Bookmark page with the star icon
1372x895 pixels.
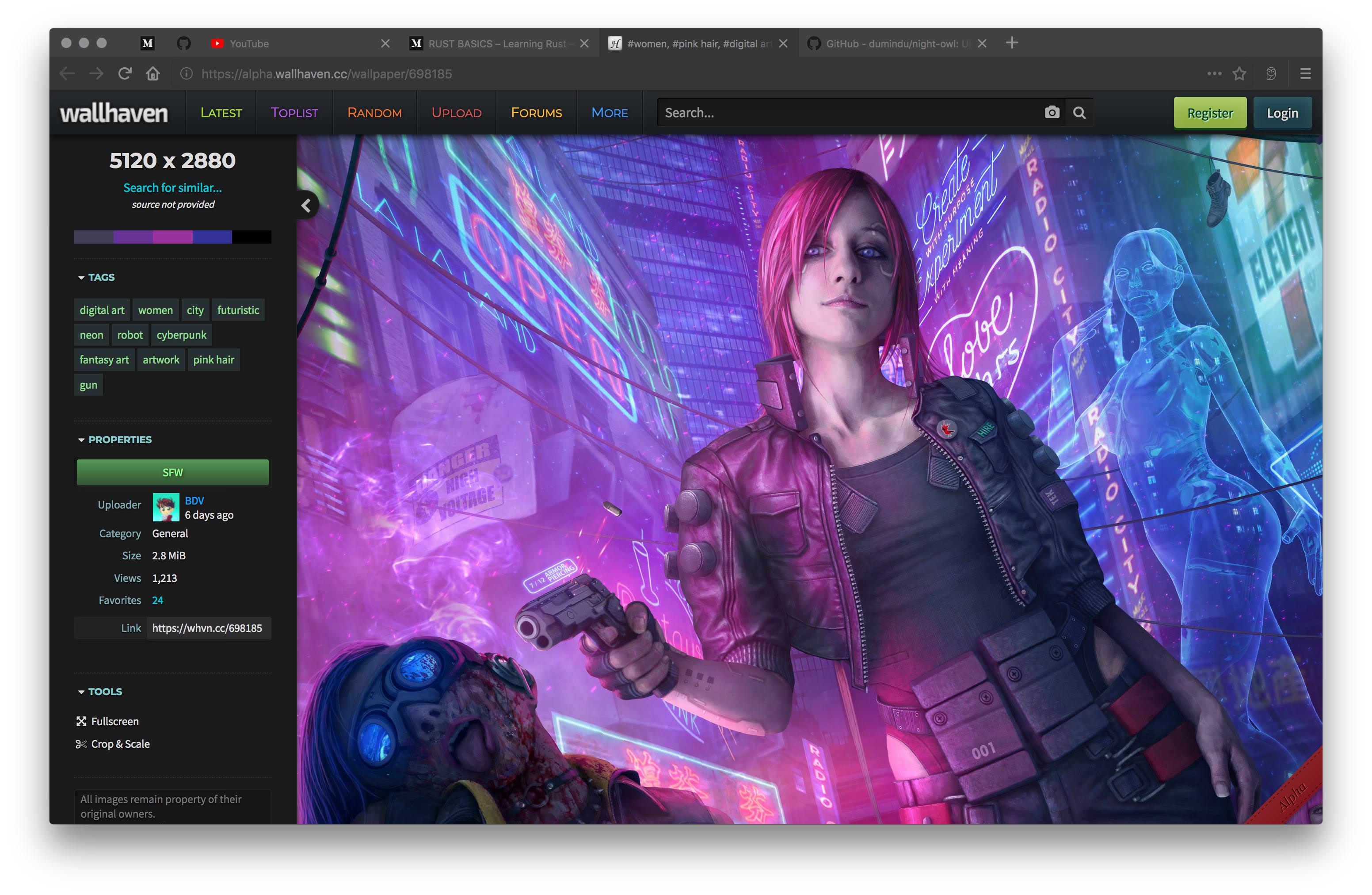click(x=1239, y=74)
